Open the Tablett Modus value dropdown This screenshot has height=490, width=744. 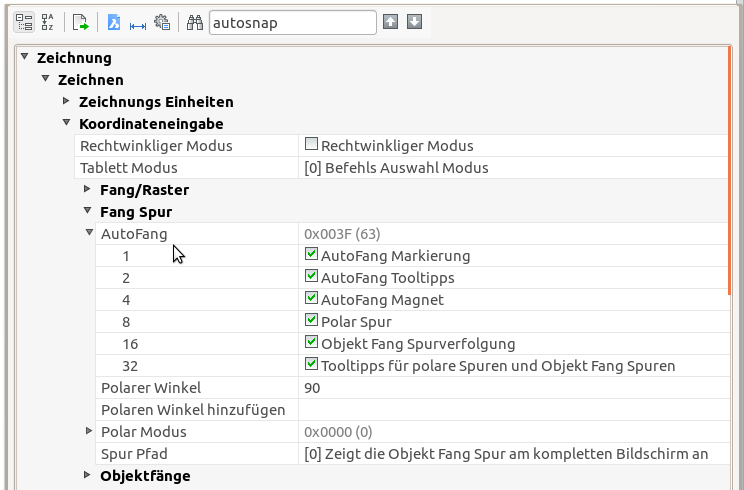click(510, 167)
